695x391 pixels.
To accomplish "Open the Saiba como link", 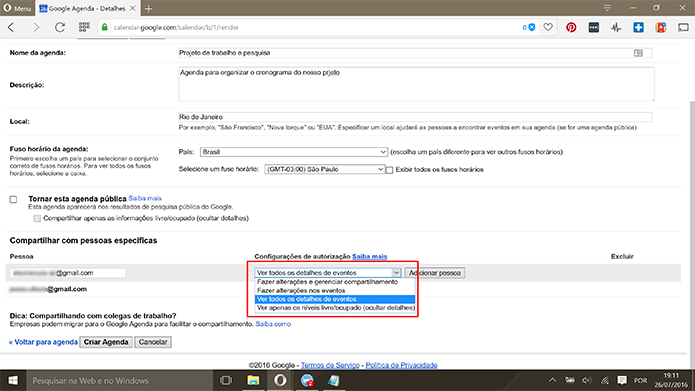I will (273, 324).
